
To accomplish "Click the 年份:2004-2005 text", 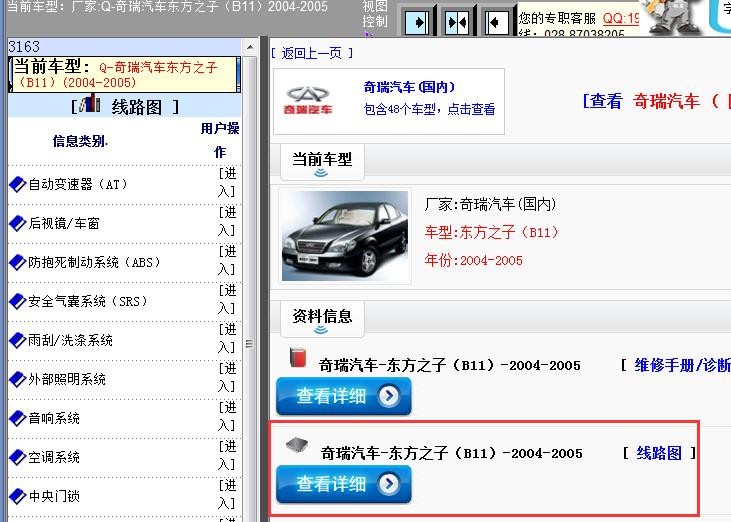I will 474,260.
